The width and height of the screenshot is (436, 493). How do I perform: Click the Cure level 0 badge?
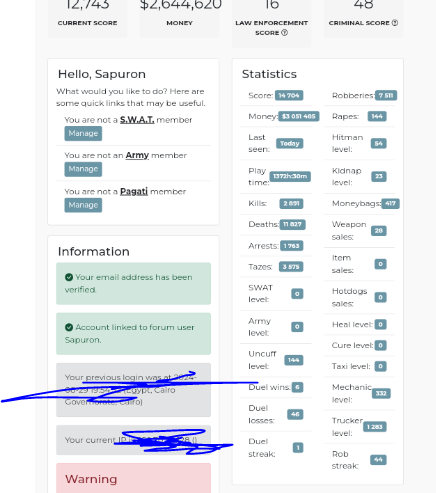pyautogui.click(x=381, y=345)
